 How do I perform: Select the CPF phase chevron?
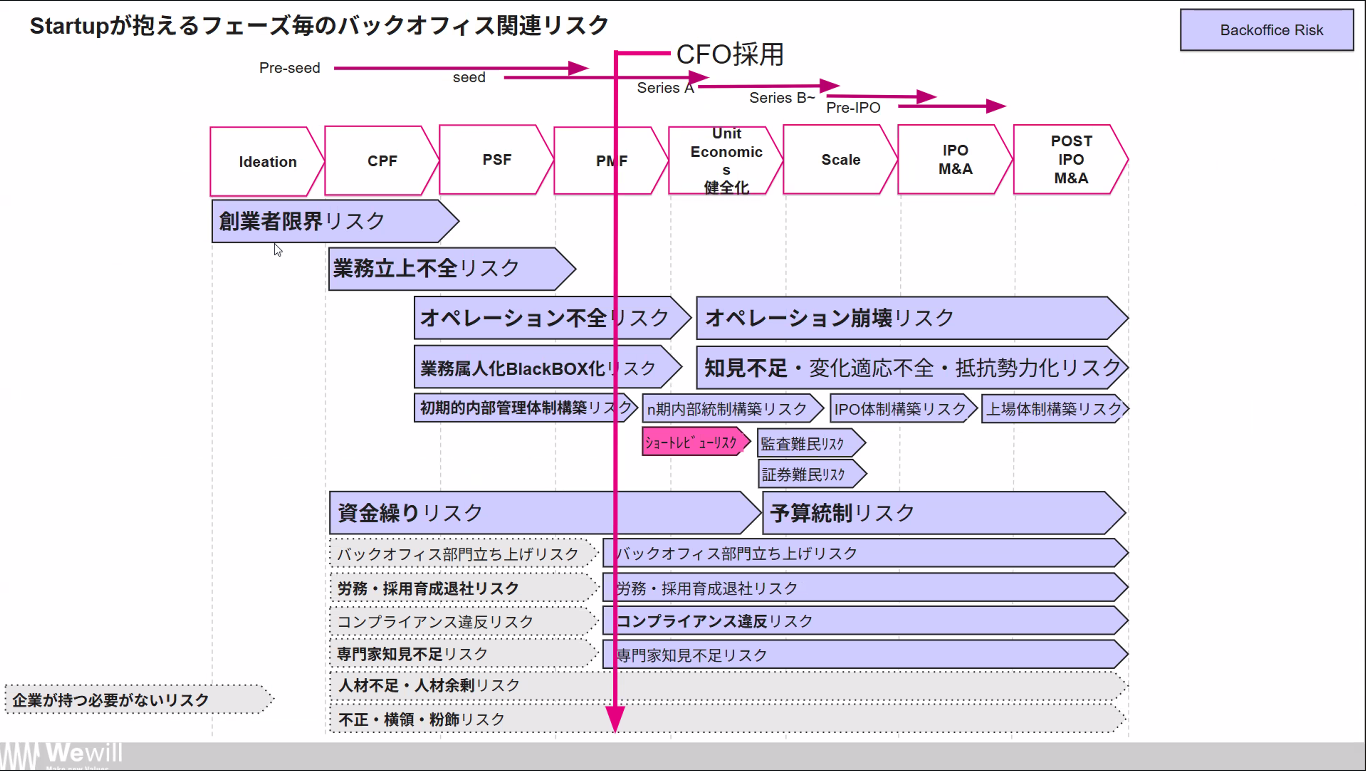(x=381, y=160)
